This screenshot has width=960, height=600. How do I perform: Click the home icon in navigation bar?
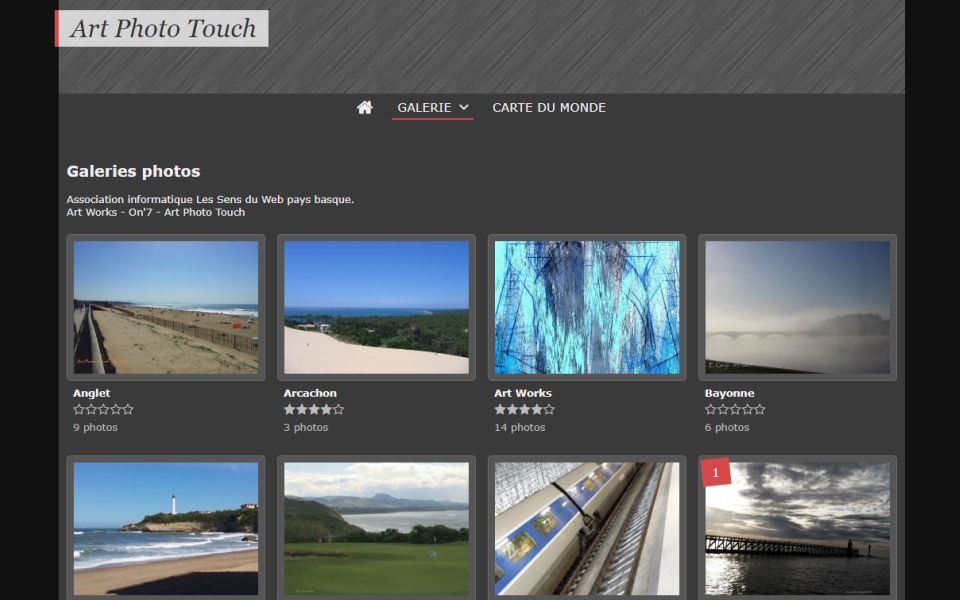coord(365,107)
